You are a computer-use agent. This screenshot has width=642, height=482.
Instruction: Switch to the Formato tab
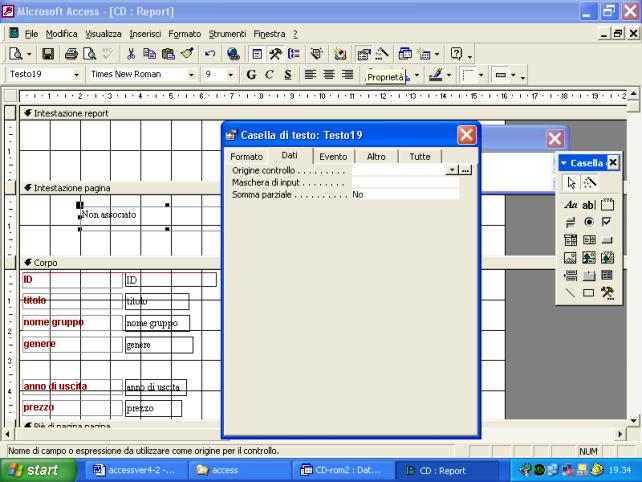pyautogui.click(x=246, y=157)
